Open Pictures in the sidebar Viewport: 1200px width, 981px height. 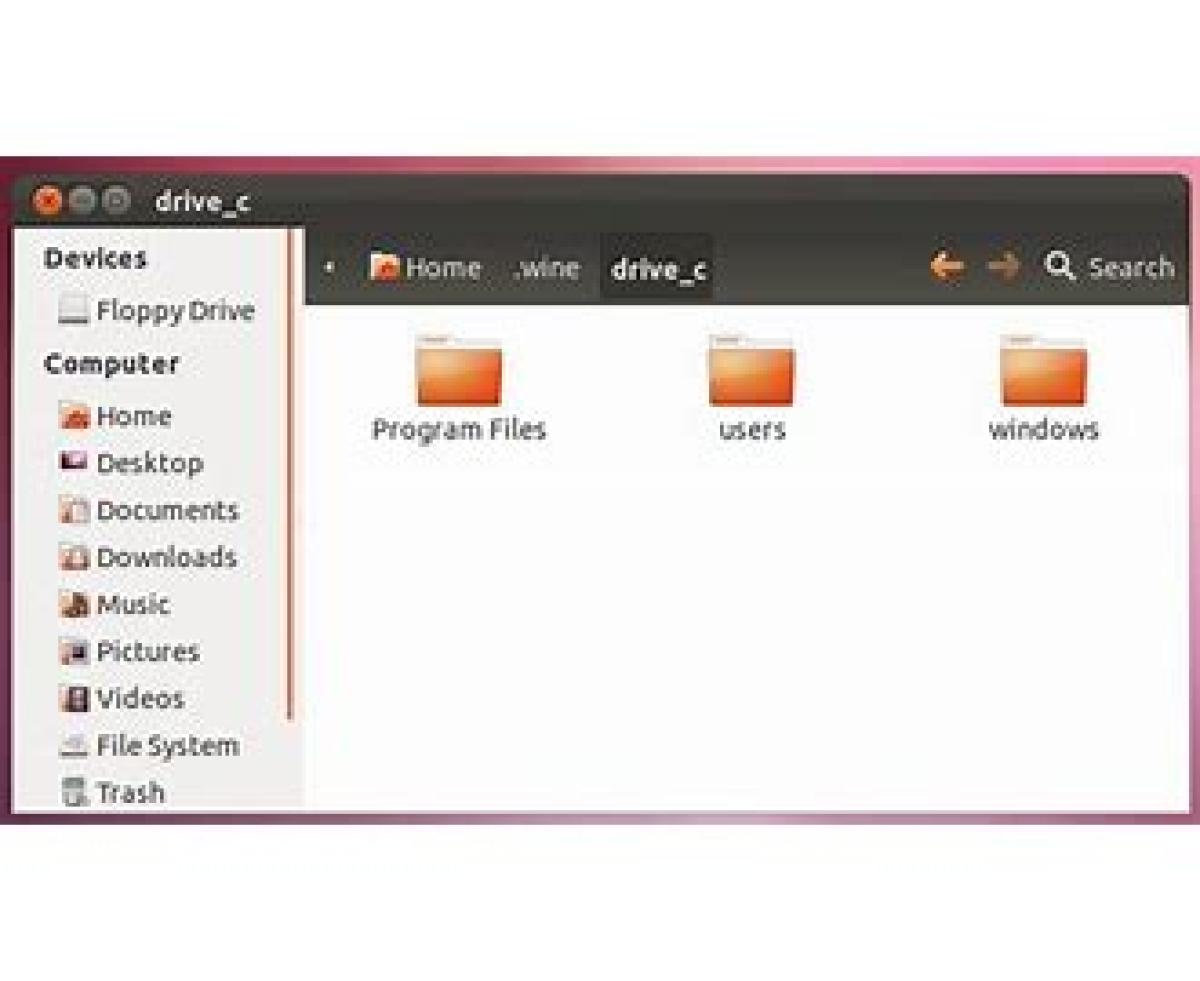(x=128, y=651)
